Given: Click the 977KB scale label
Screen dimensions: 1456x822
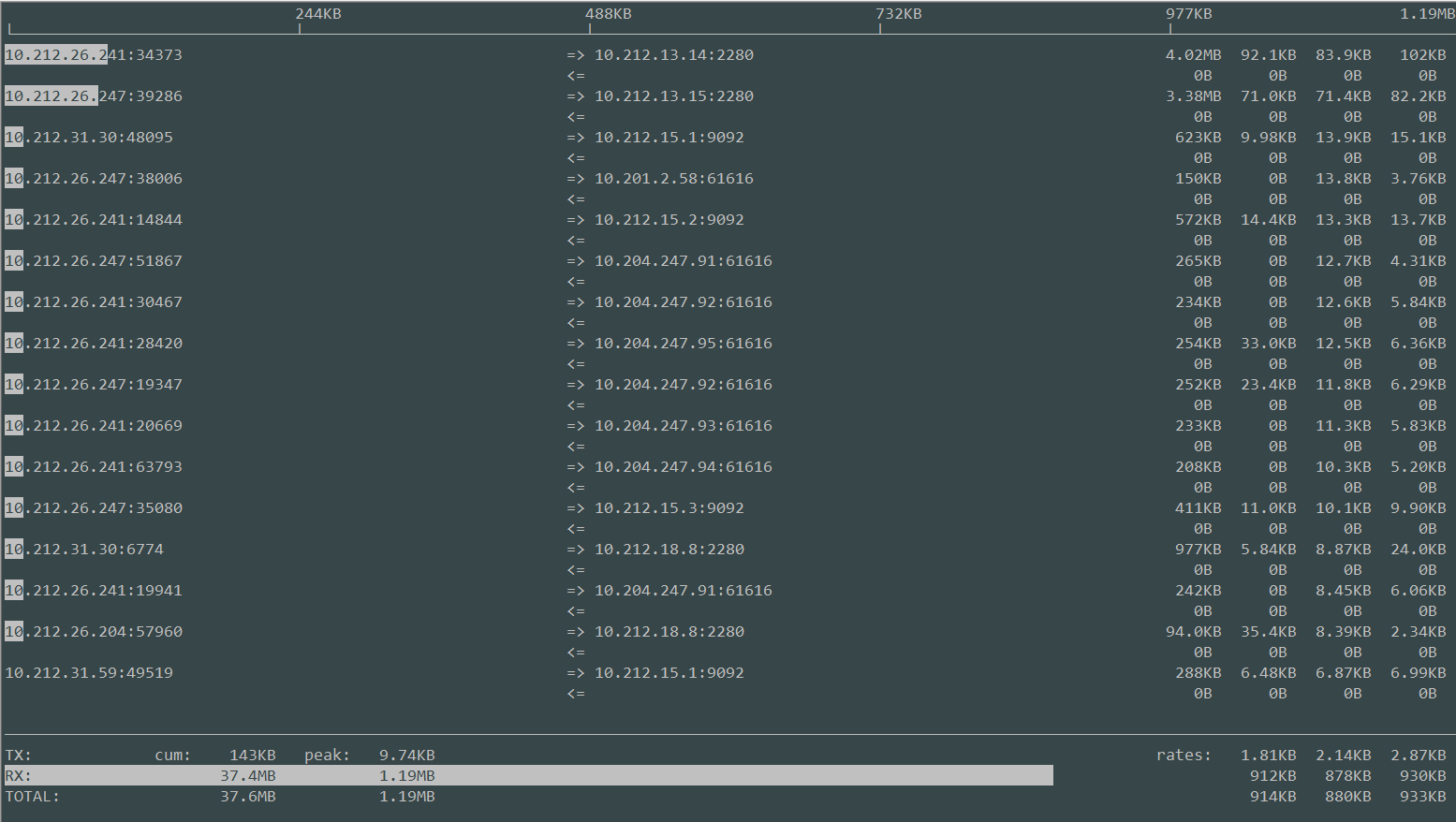Looking at the screenshot, I should 1189,14.
